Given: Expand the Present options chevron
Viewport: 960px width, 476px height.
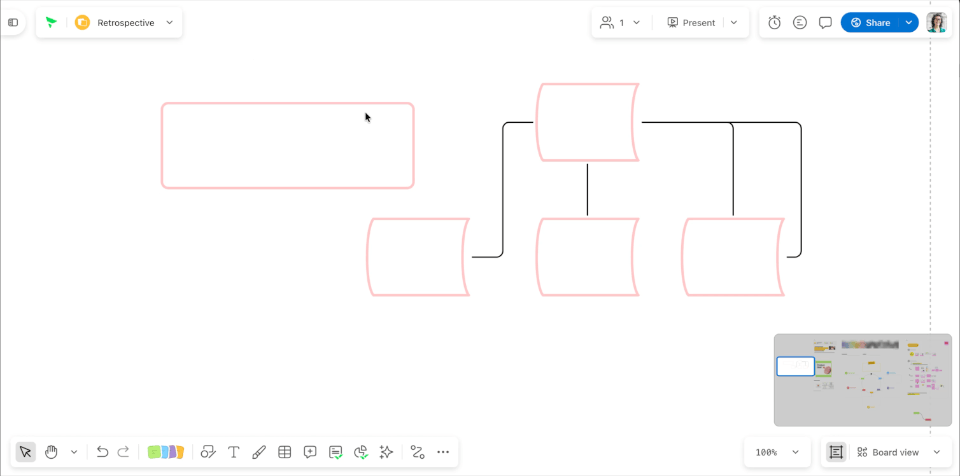Looking at the screenshot, I should point(734,23).
